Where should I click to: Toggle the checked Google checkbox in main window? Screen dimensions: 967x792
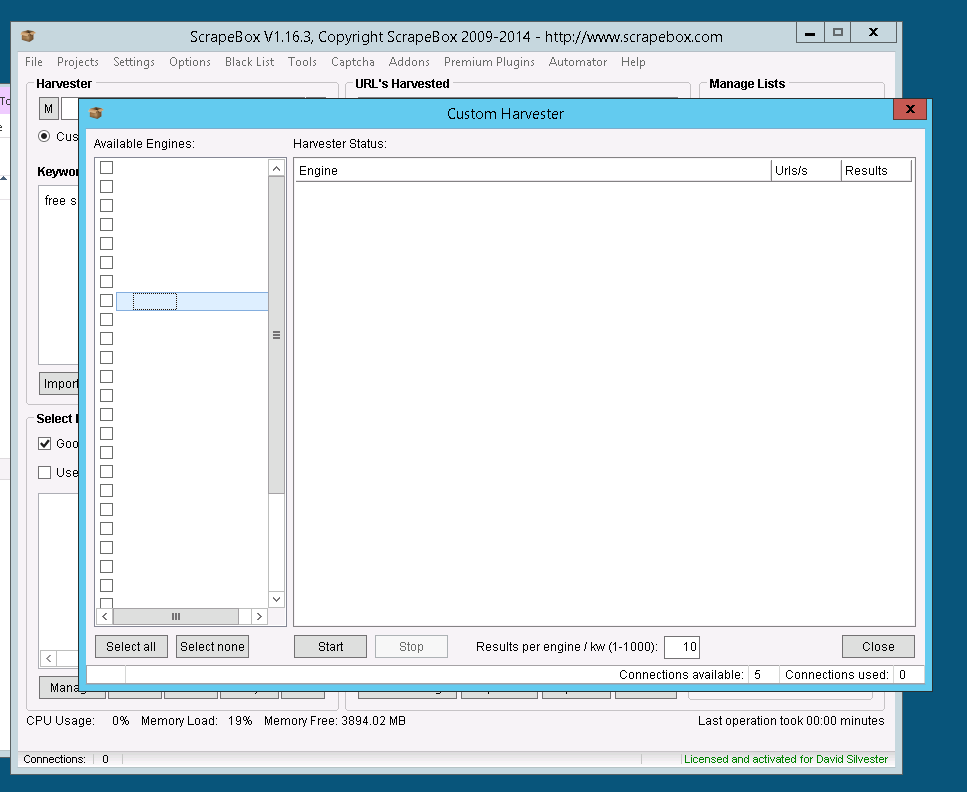[x=44, y=443]
